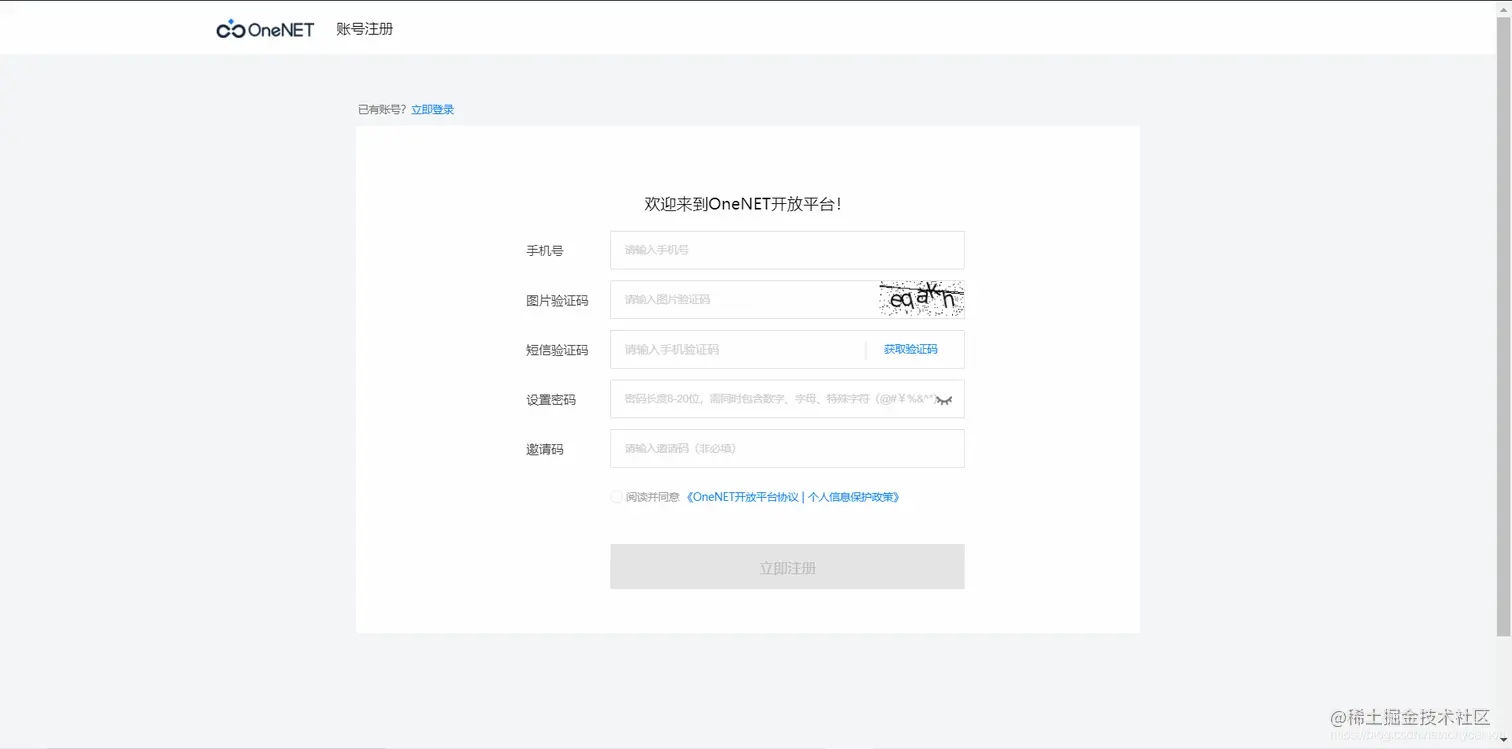This screenshot has height=749, width=1512.
Task: Click the captcha image to refresh it
Action: [x=920, y=298]
